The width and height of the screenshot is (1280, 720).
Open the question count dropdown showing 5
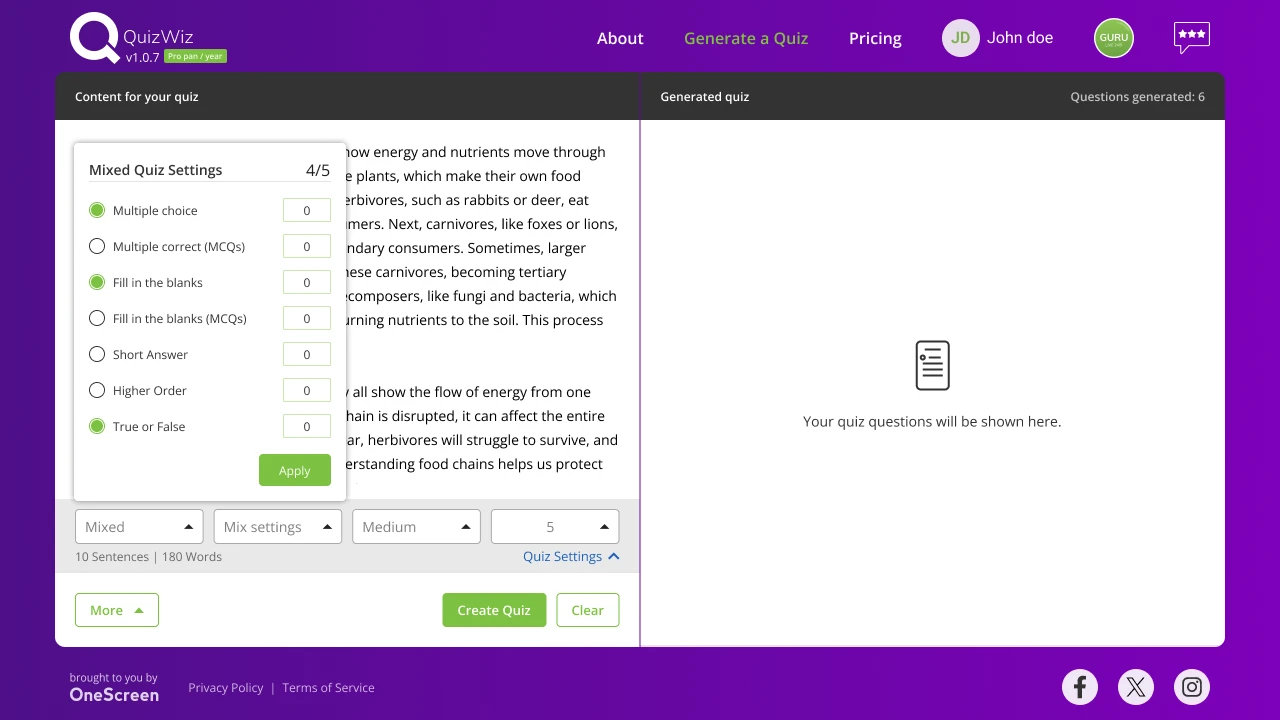(555, 527)
